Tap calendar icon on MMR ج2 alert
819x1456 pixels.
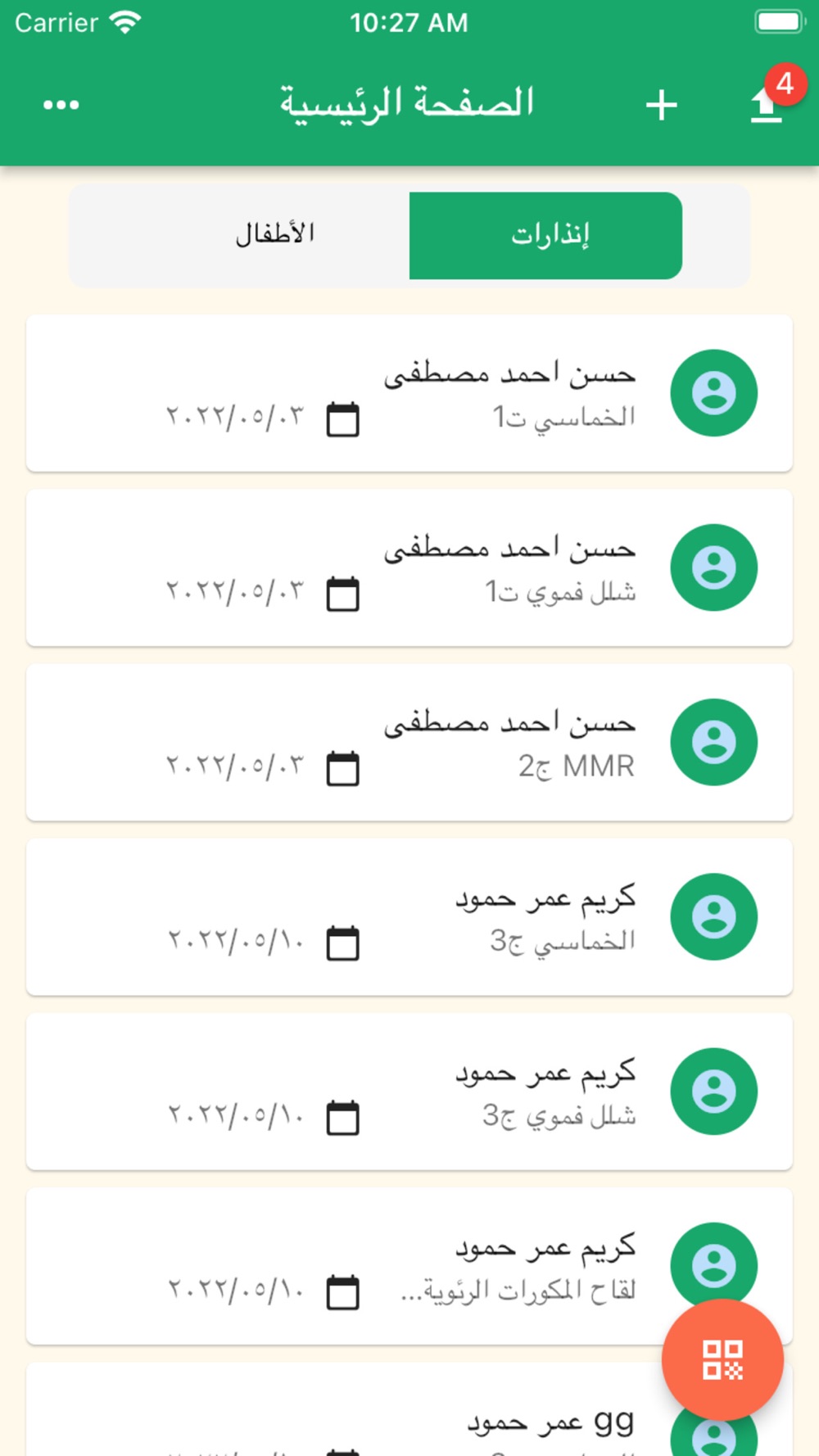(x=343, y=768)
